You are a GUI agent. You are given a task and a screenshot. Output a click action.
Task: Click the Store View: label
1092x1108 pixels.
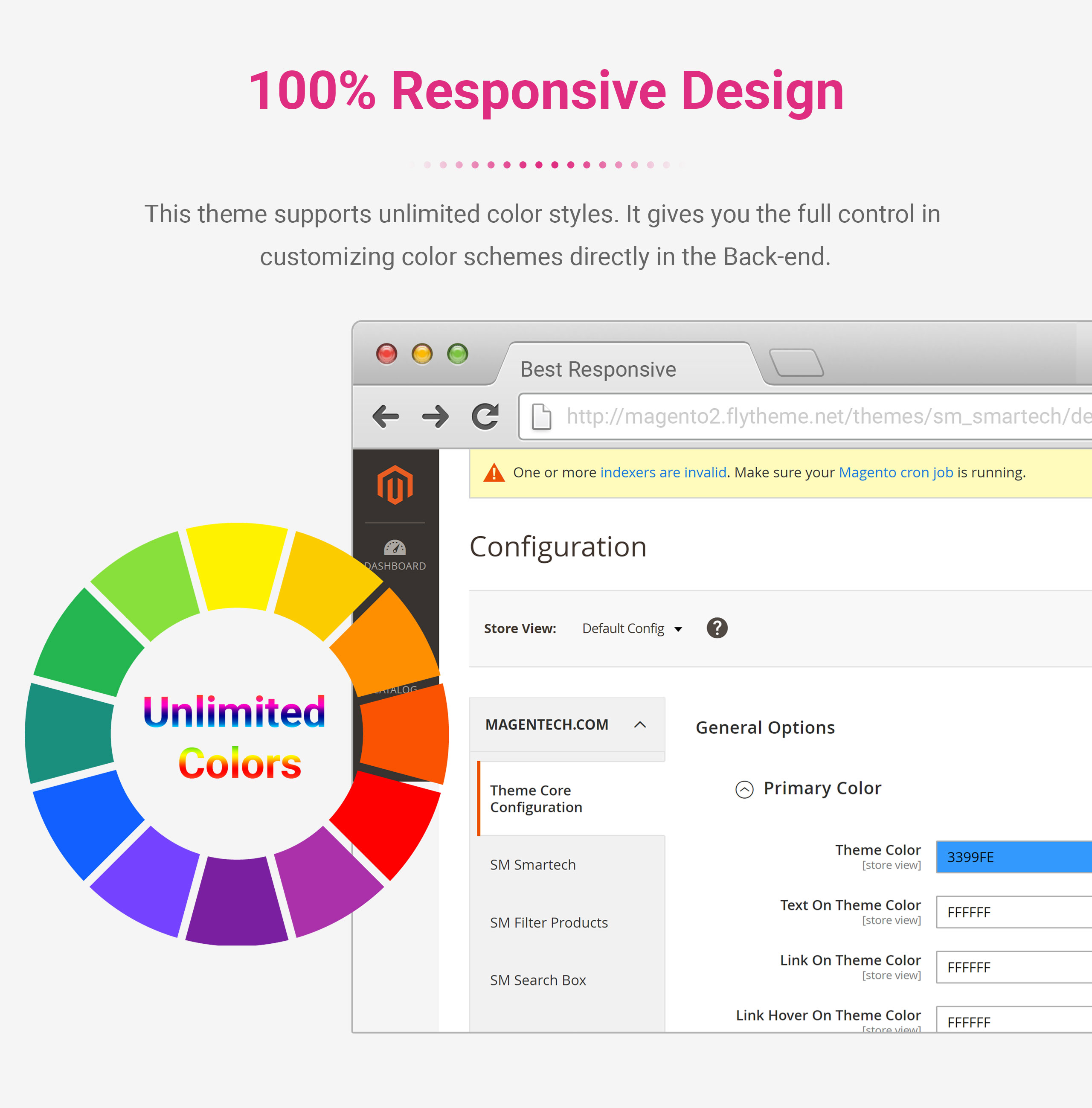click(x=520, y=628)
